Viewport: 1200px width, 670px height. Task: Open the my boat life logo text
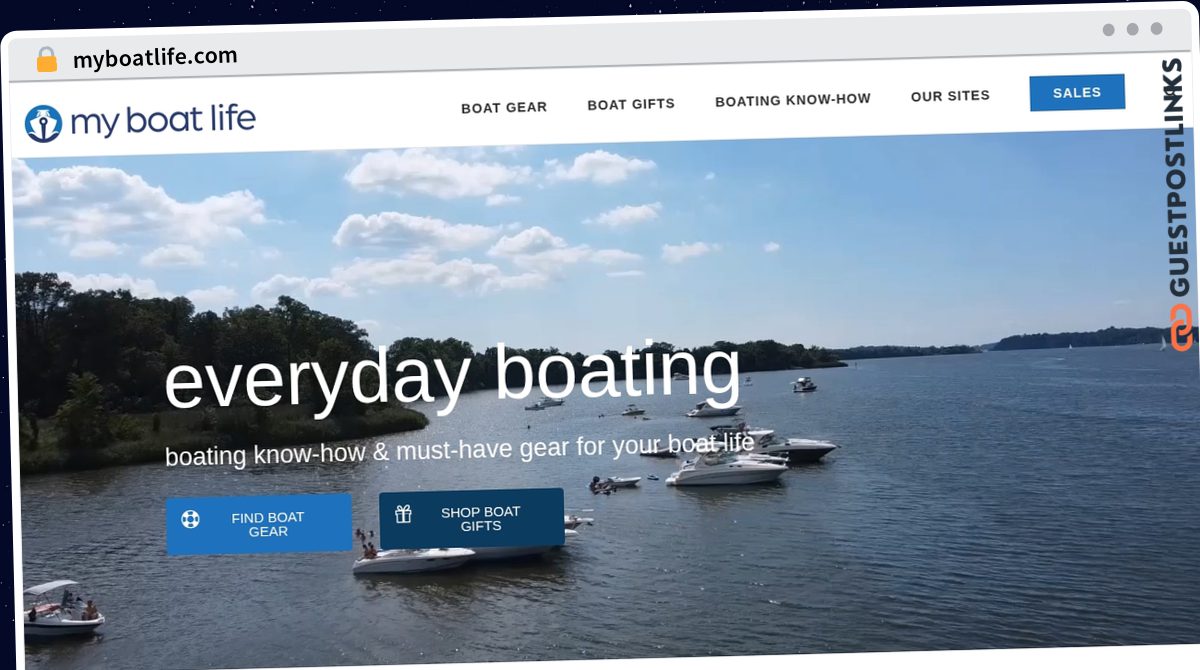point(163,121)
